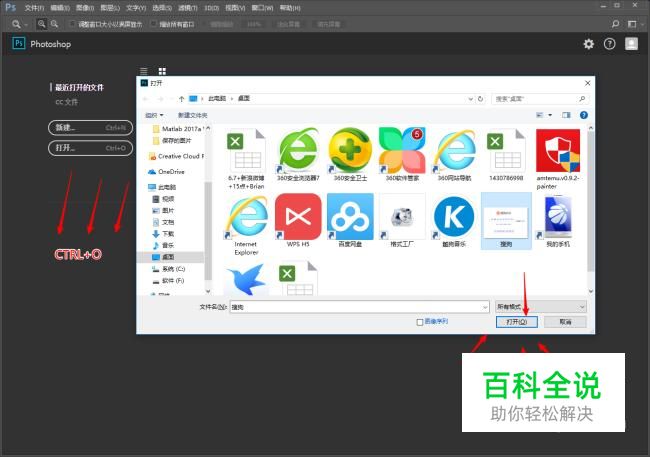Open the 滤镜 menu
Viewport: 650px width, 457px height.
click(188, 8)
